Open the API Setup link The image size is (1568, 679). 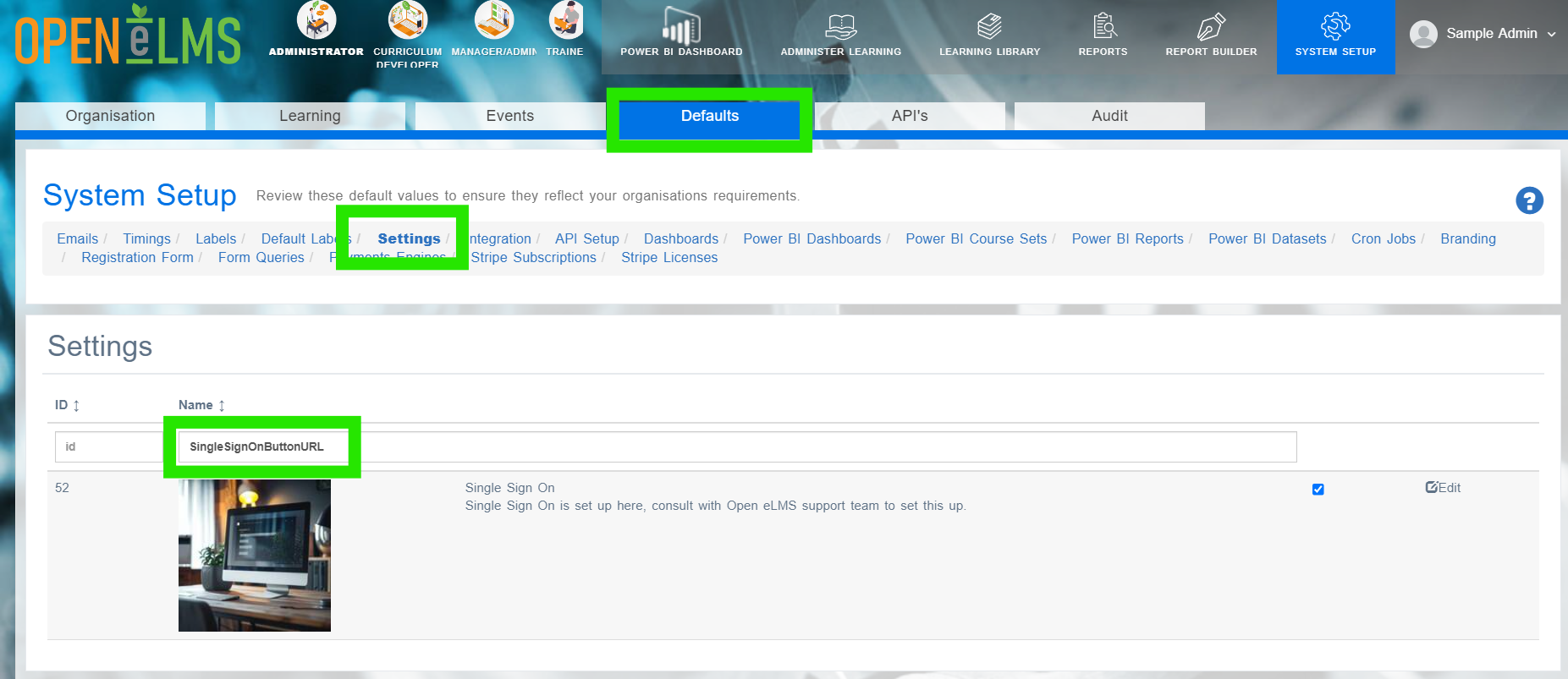[587, 238]
